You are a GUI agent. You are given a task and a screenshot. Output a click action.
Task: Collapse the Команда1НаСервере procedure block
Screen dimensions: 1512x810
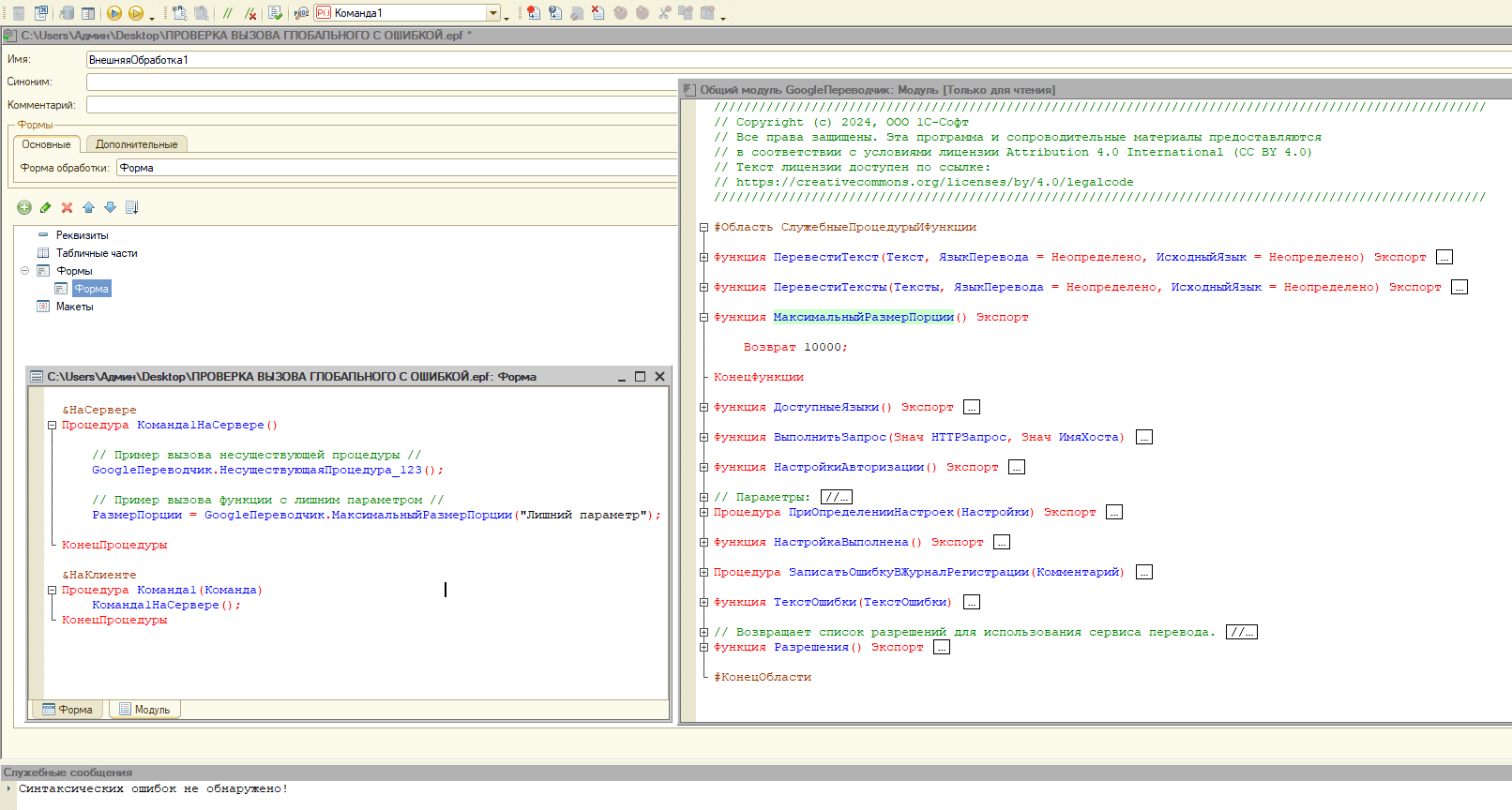pyautogui.click(x=53, y=426)
